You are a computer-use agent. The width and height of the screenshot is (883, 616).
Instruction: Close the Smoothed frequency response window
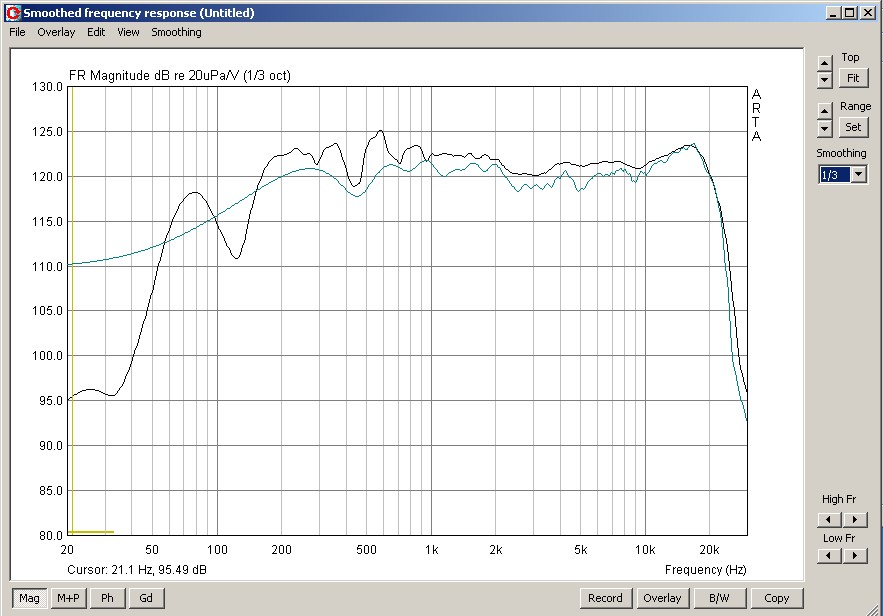[868, 12]
